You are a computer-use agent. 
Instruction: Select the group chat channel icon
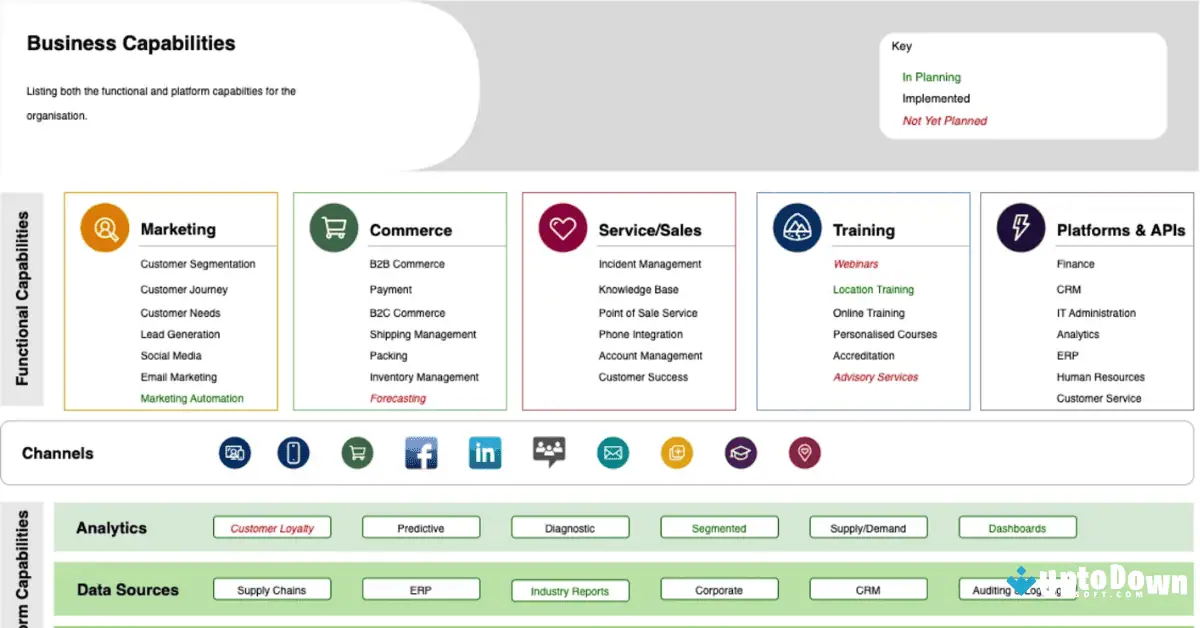pos(549,453)
